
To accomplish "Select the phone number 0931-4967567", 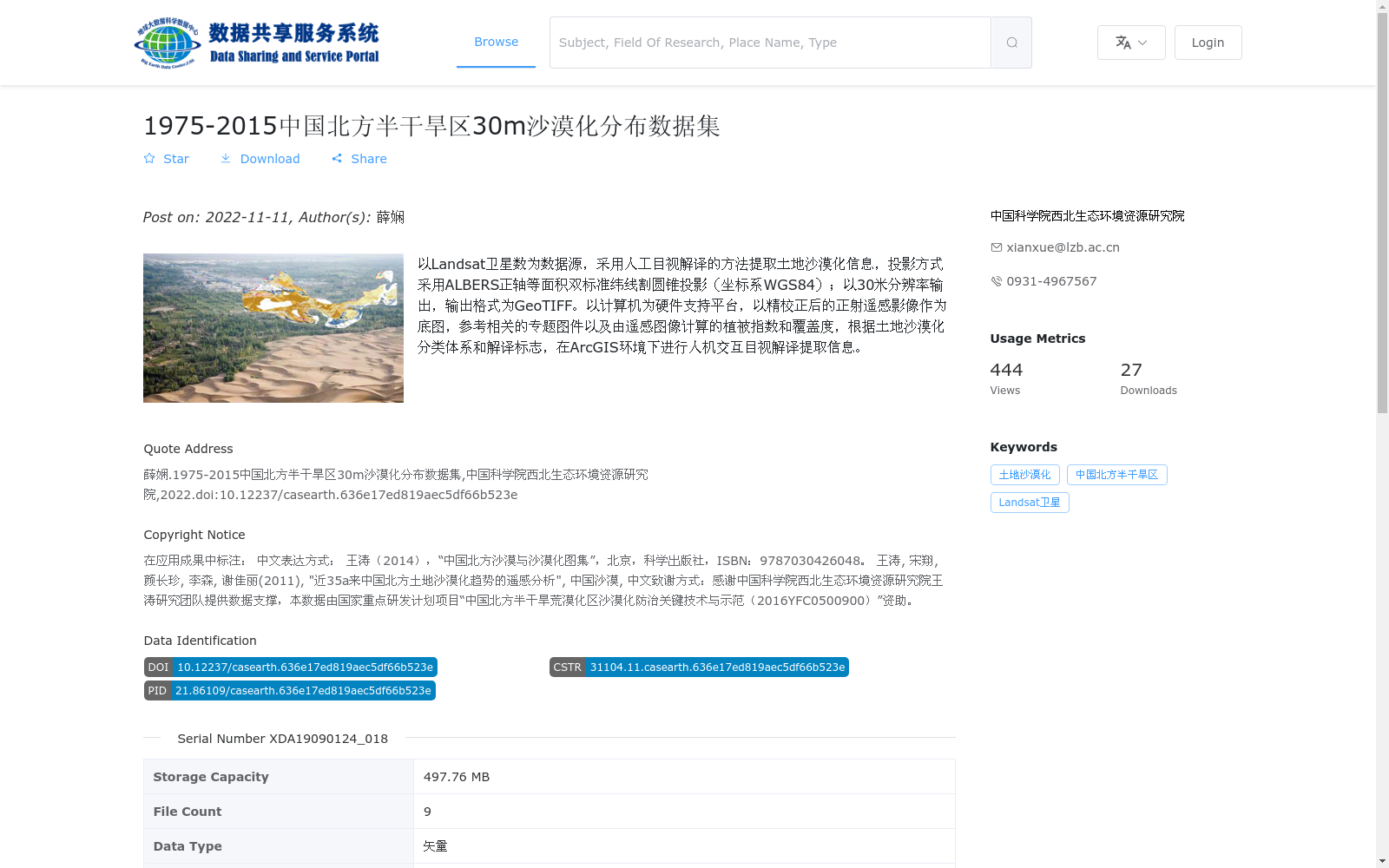I will pos(1051,281).
